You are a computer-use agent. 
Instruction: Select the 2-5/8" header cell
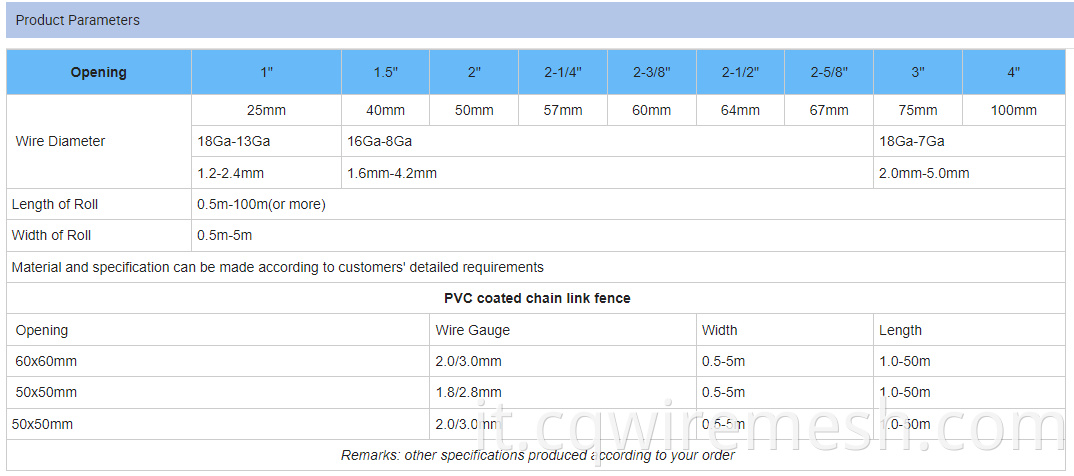829,72
